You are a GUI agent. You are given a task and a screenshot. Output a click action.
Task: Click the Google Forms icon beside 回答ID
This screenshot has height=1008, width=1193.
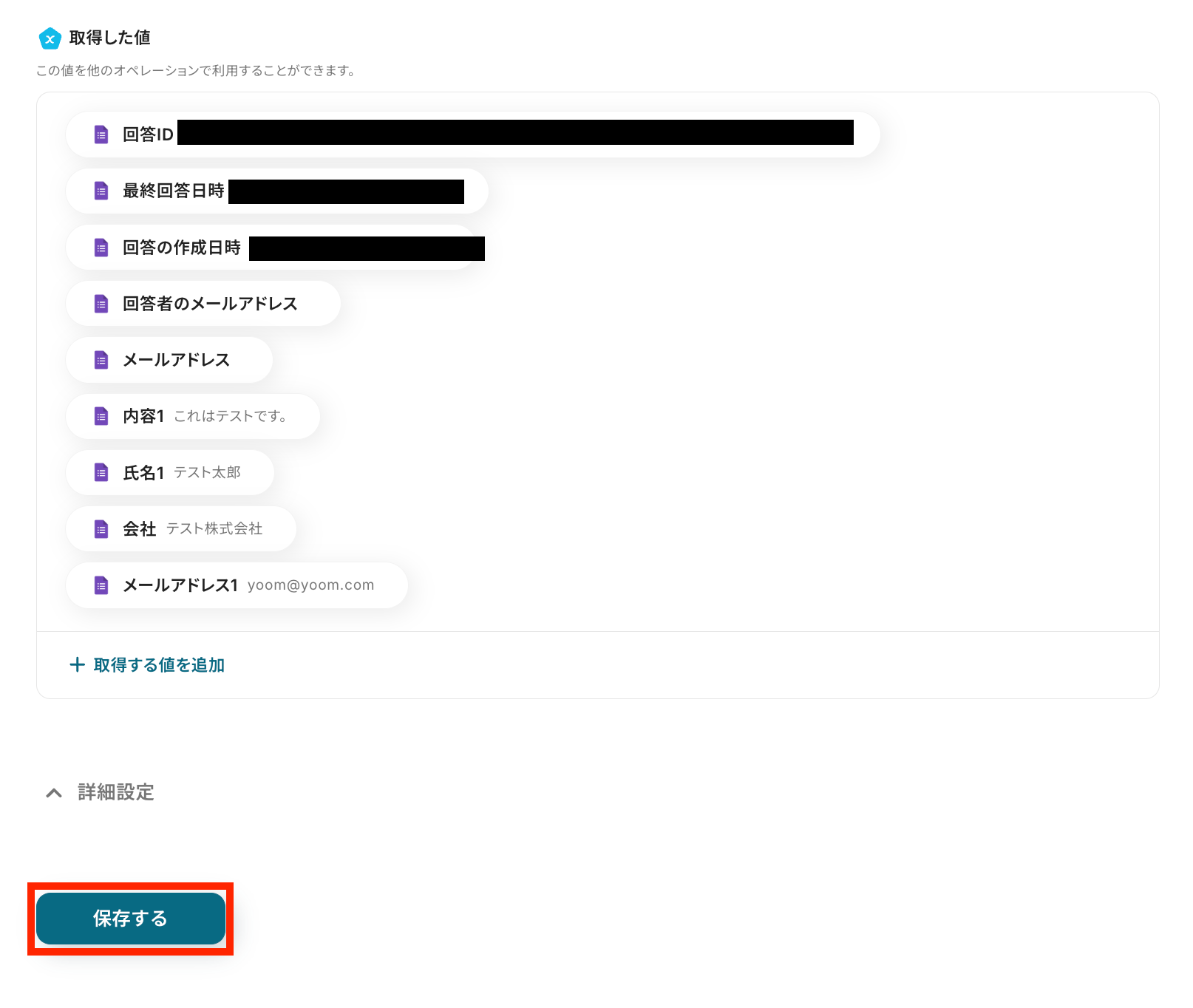click(101, 134)
